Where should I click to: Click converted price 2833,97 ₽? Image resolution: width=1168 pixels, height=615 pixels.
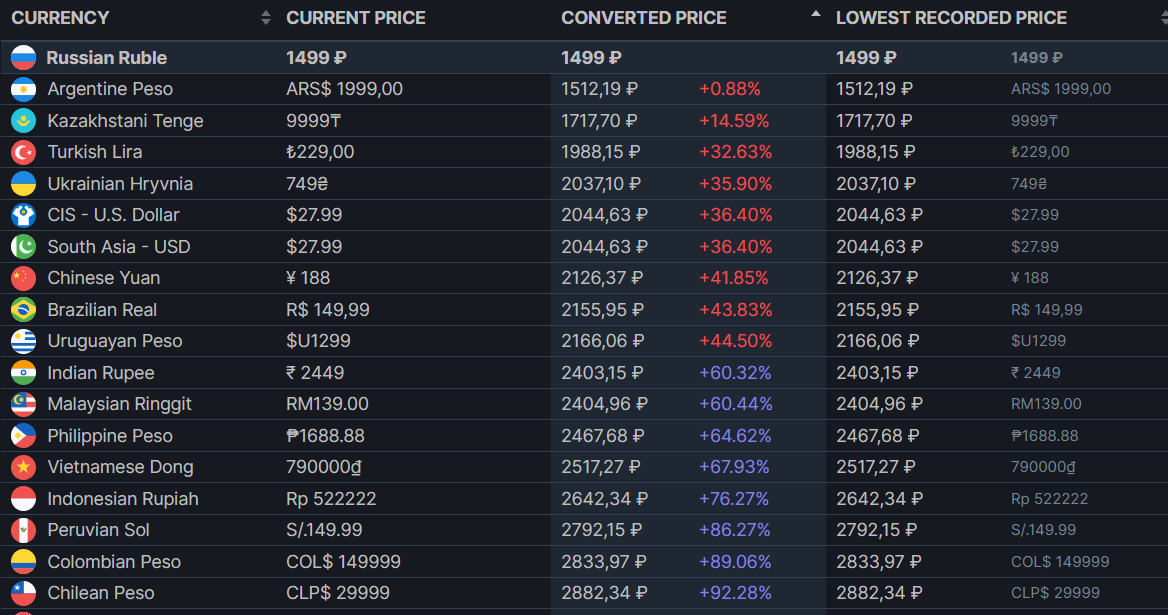click(604, 562)
